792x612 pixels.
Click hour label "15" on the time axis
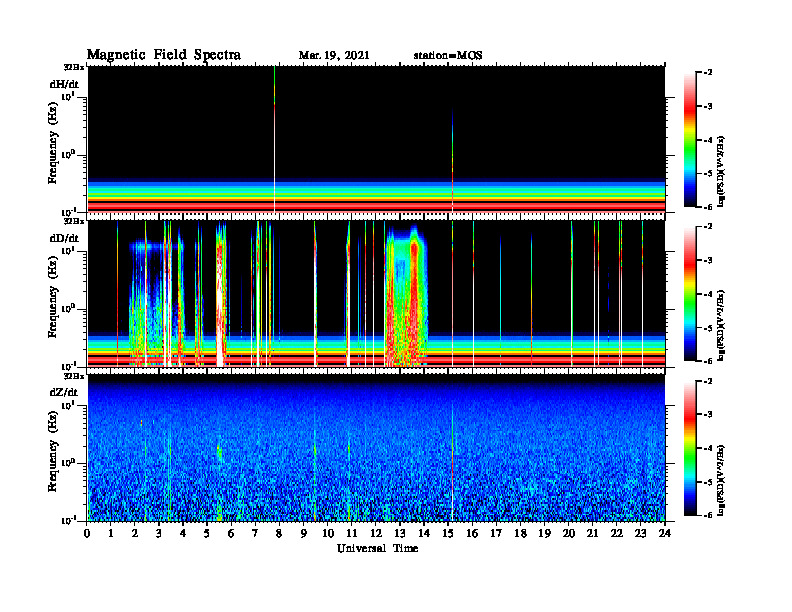point(448,533)
